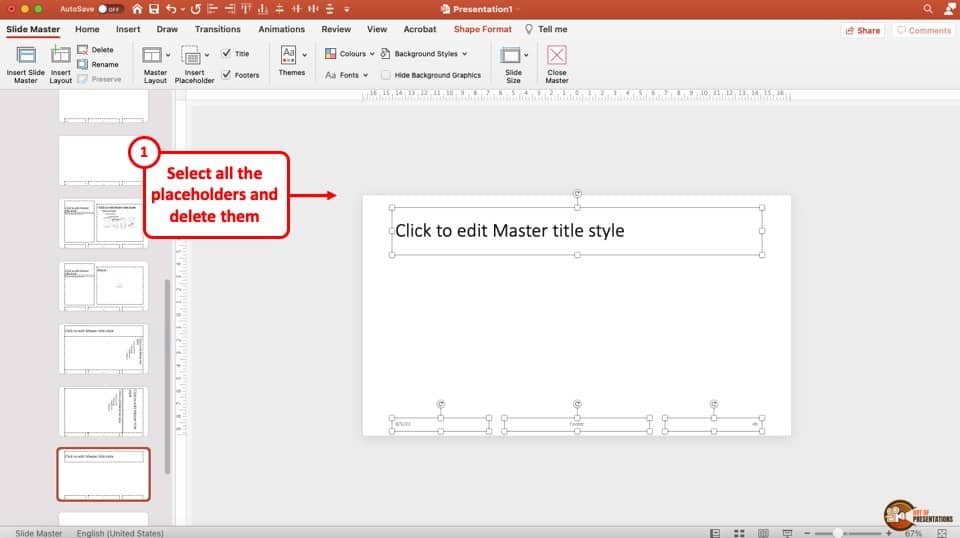Switch to Normal view in status bar

714,533
